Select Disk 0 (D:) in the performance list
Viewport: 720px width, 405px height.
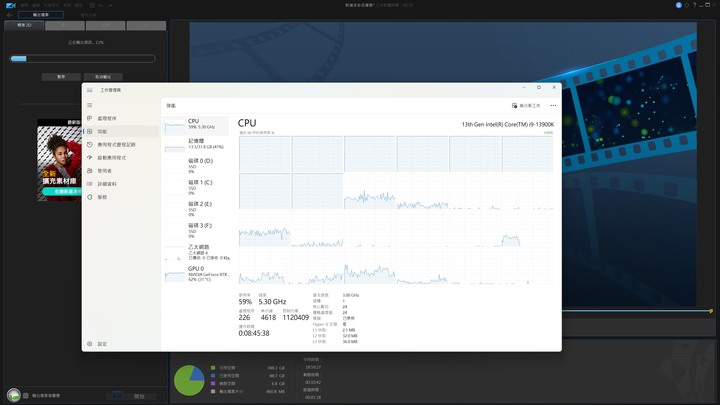(196, 166)
